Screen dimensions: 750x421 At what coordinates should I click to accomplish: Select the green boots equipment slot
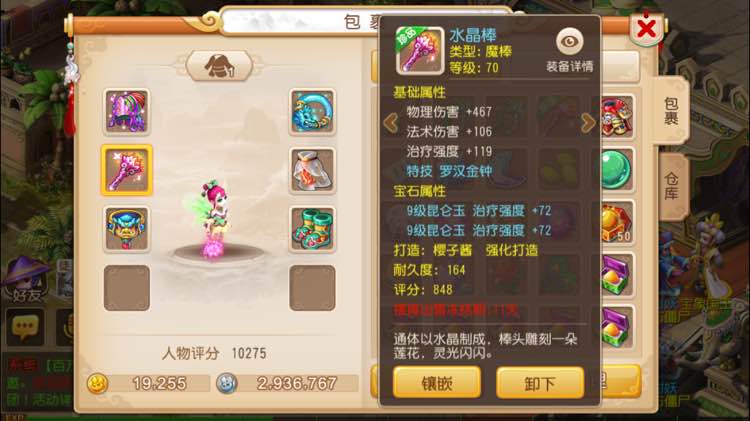tap(312, 229)
